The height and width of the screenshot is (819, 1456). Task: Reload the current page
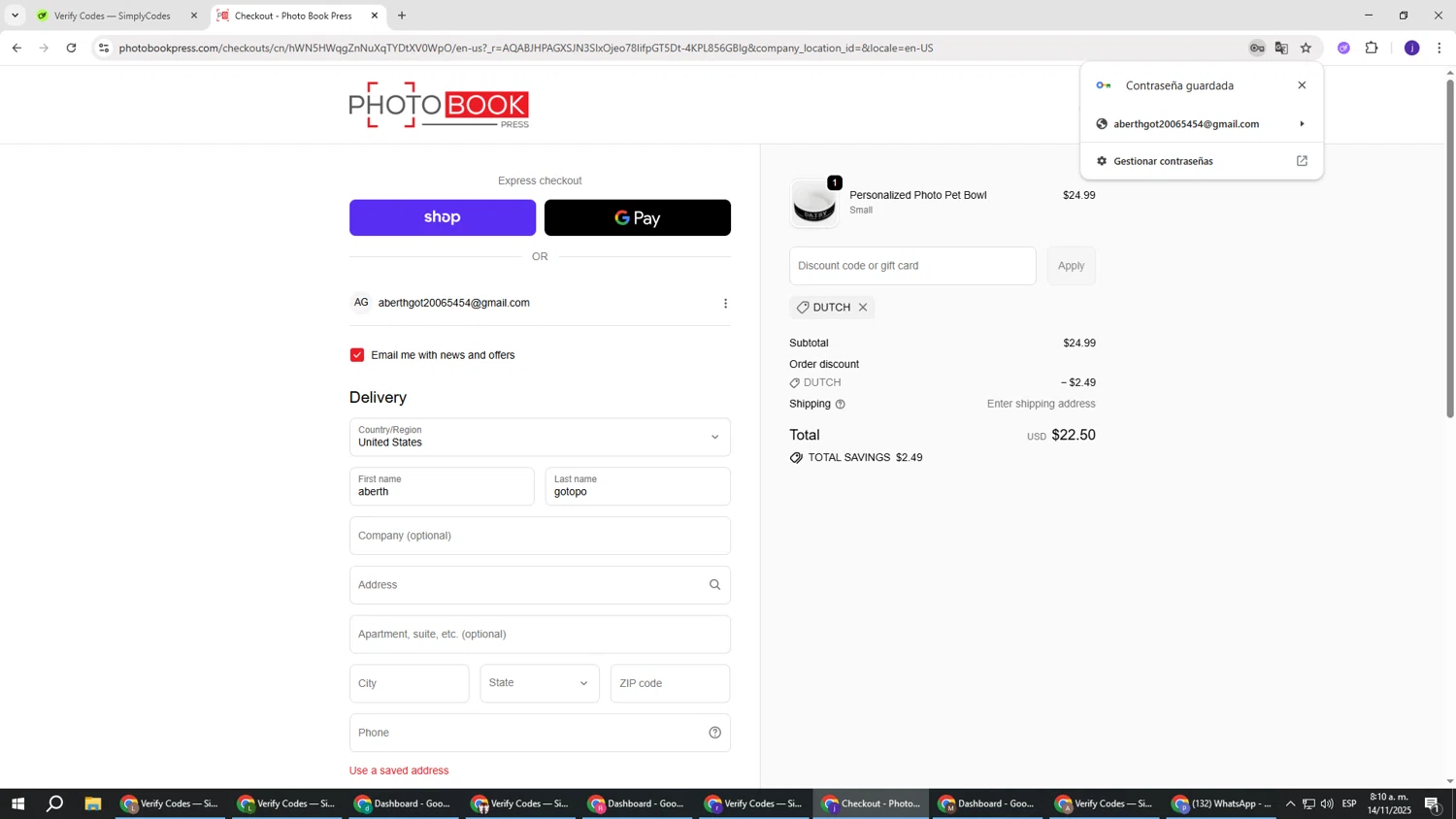point(71,48)
